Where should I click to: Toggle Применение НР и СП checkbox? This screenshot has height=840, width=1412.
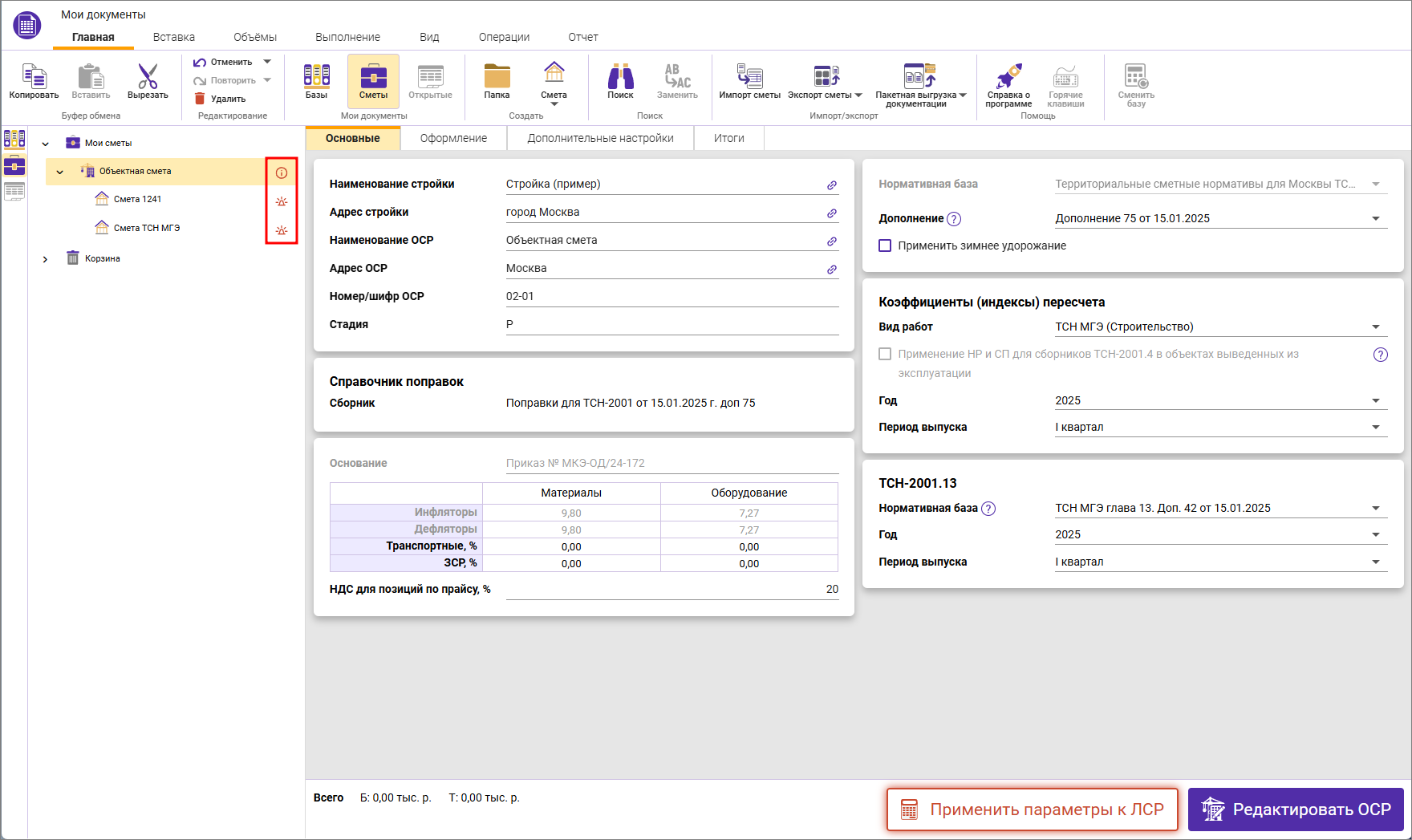click(x=885, y=354)
